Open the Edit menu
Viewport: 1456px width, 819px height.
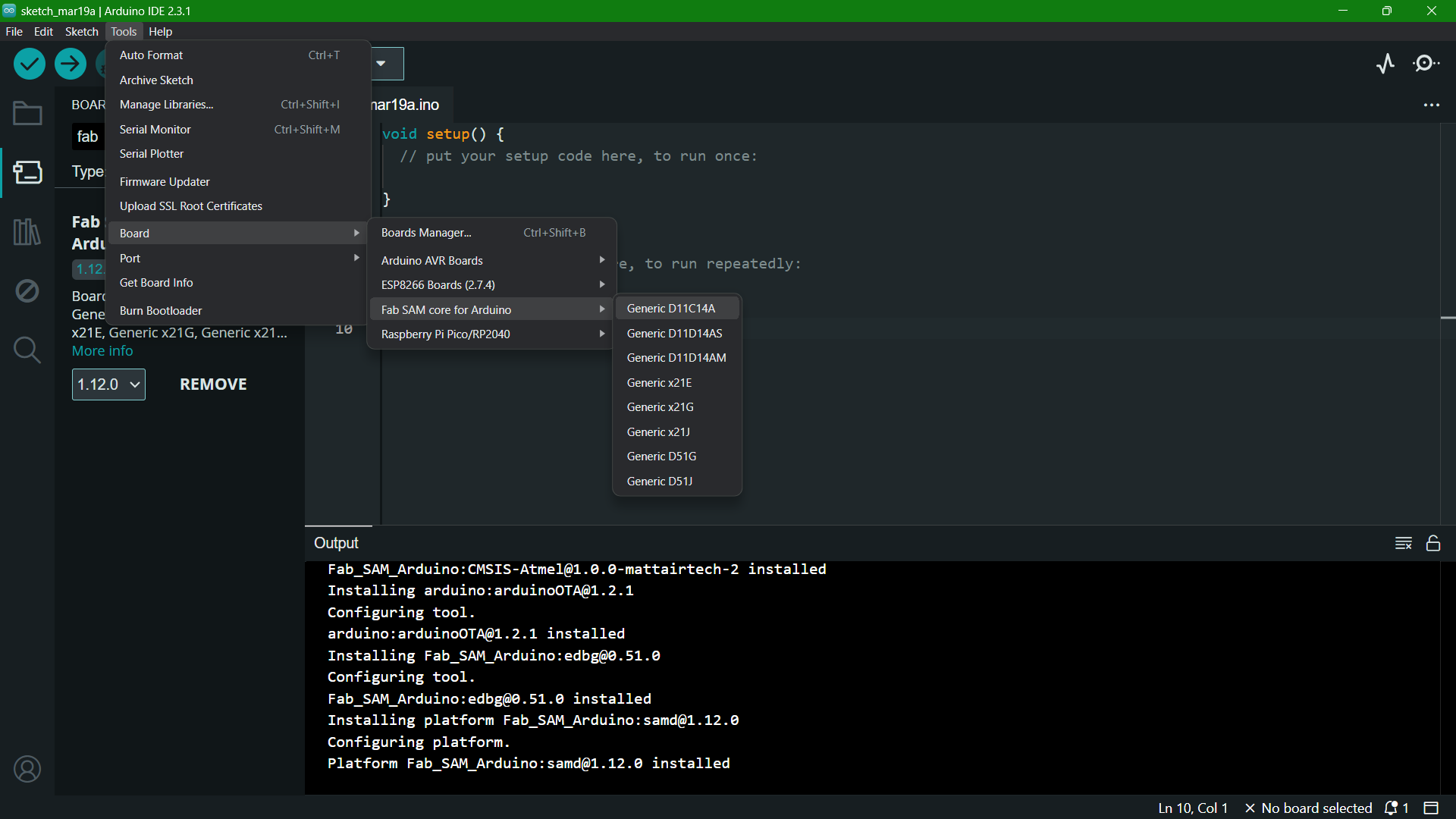pyautogui.click(x=43, y=32)
